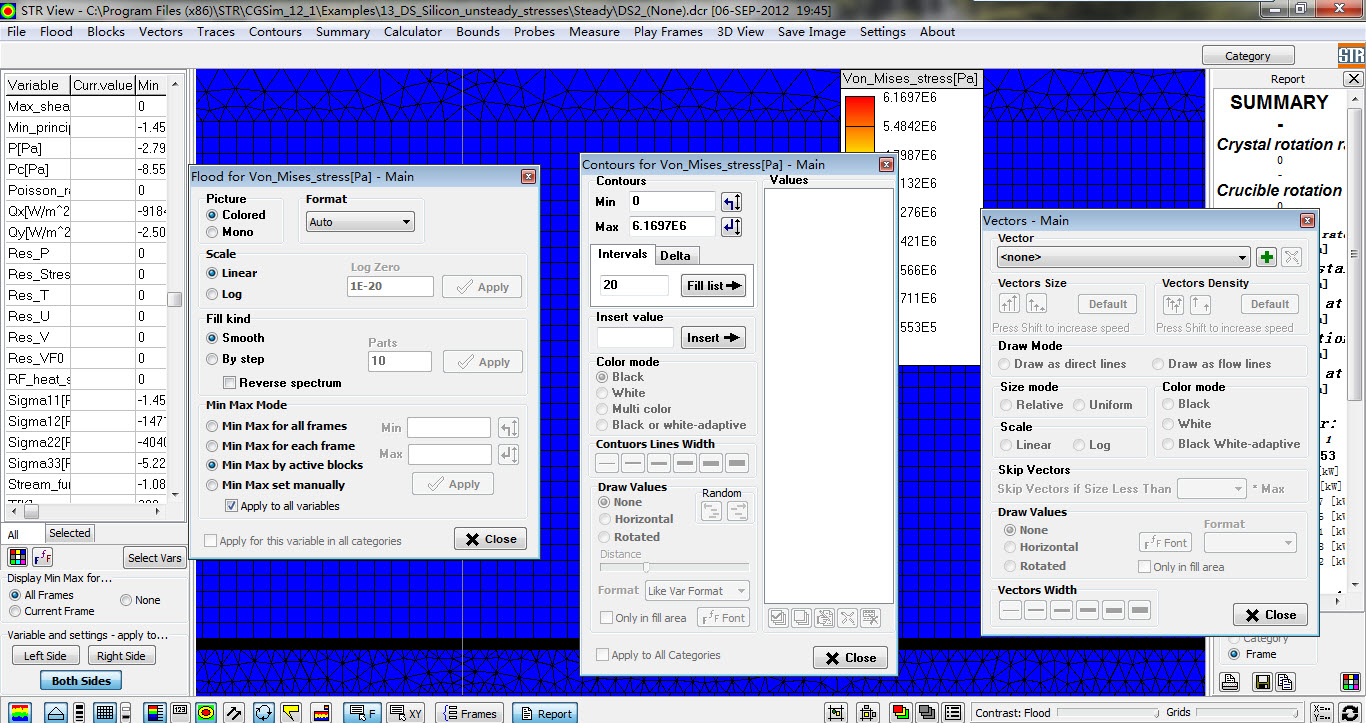Viewport: 1366px width, 723px height.
Task: Click the Select Vars button
Action: [x=155, y=558]
